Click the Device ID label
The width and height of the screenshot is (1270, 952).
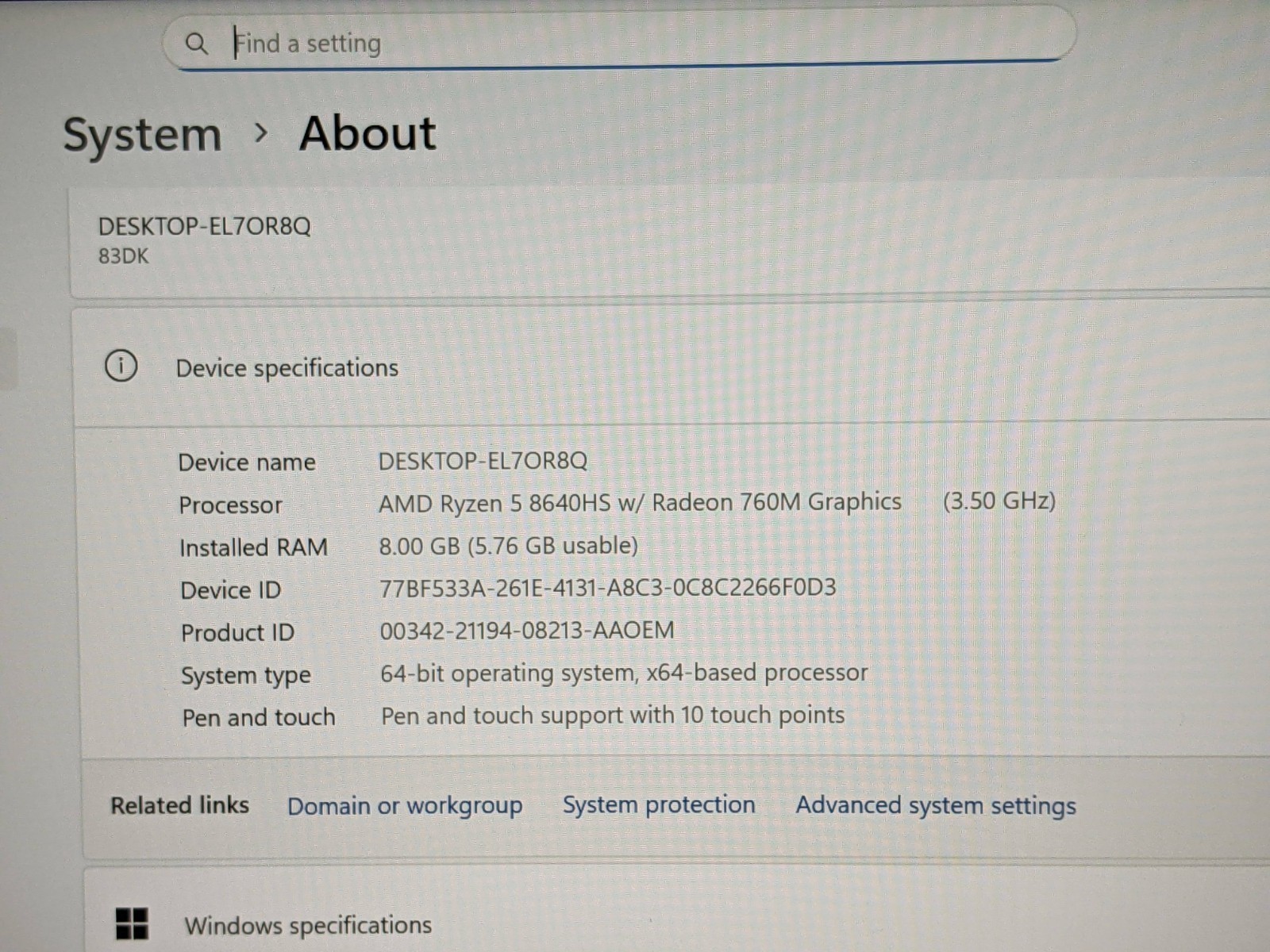pyautogui.click(x=231, y=590)
